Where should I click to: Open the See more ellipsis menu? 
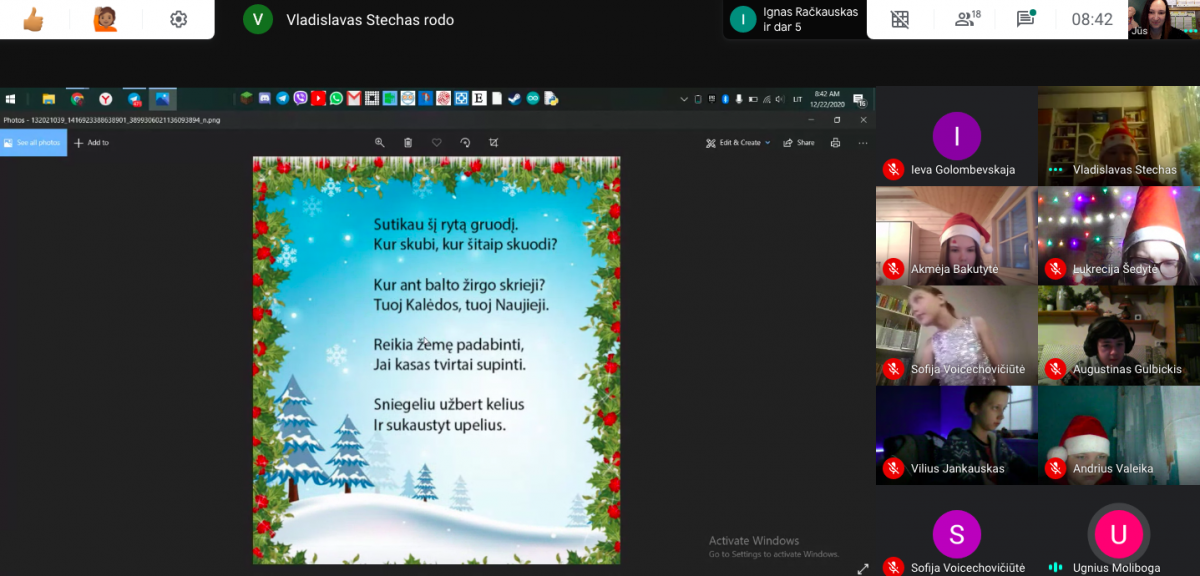point(863,143)
